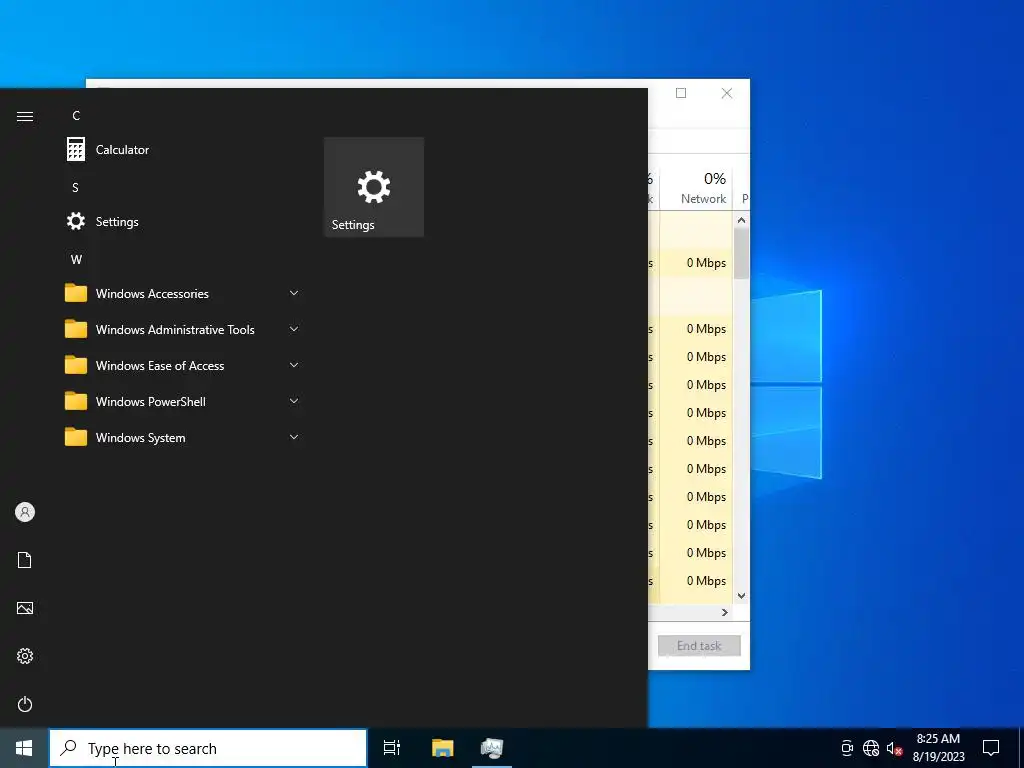Show the clock and date flyout
The width and height of the screenshot is (1024, 768).
(x=938, y=748)
